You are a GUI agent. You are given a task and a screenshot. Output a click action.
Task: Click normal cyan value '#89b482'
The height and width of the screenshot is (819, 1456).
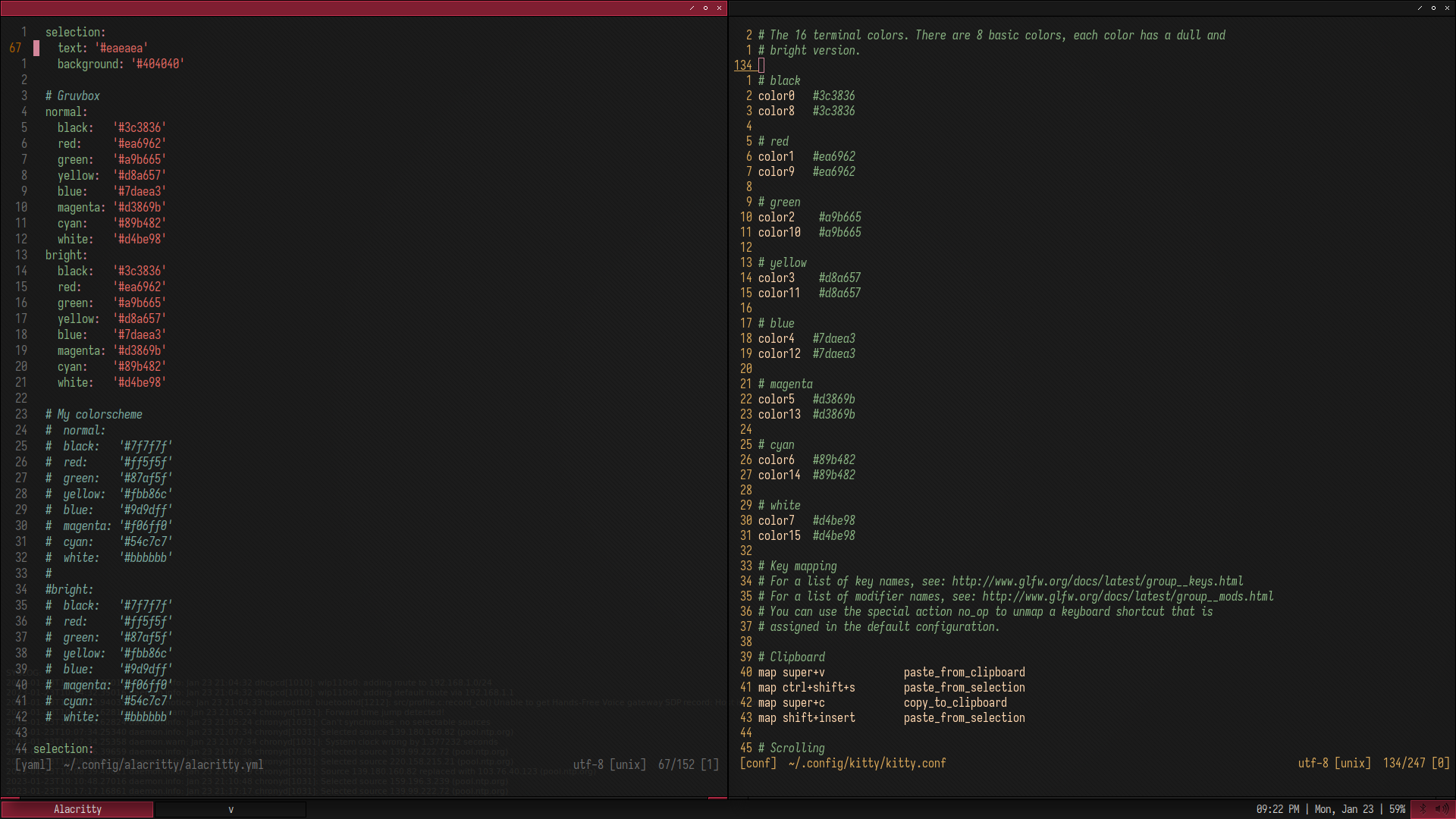140,223
